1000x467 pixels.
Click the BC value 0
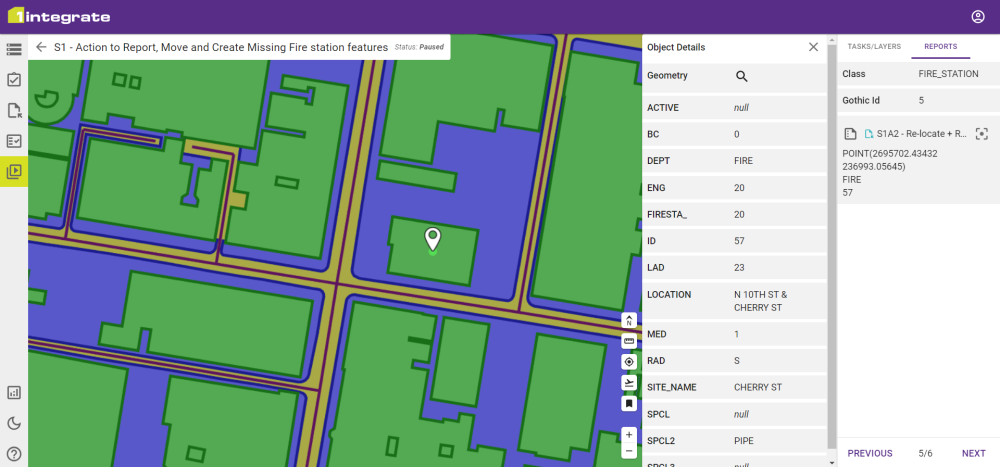click(x=737, y=135)
